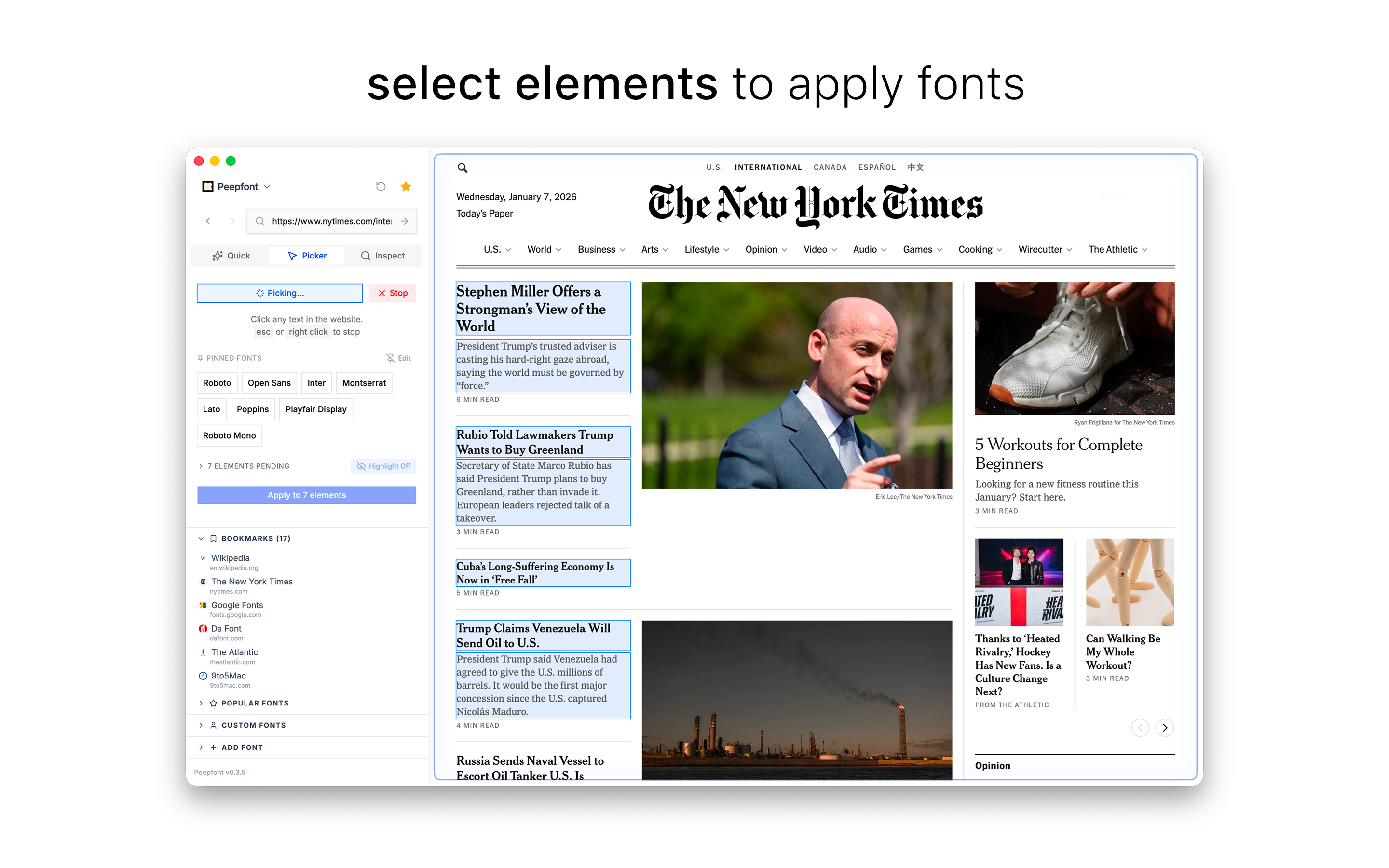The image size is (1389, 868).
Task: Open The Athletic nav dropdown
Action: 1117,249
